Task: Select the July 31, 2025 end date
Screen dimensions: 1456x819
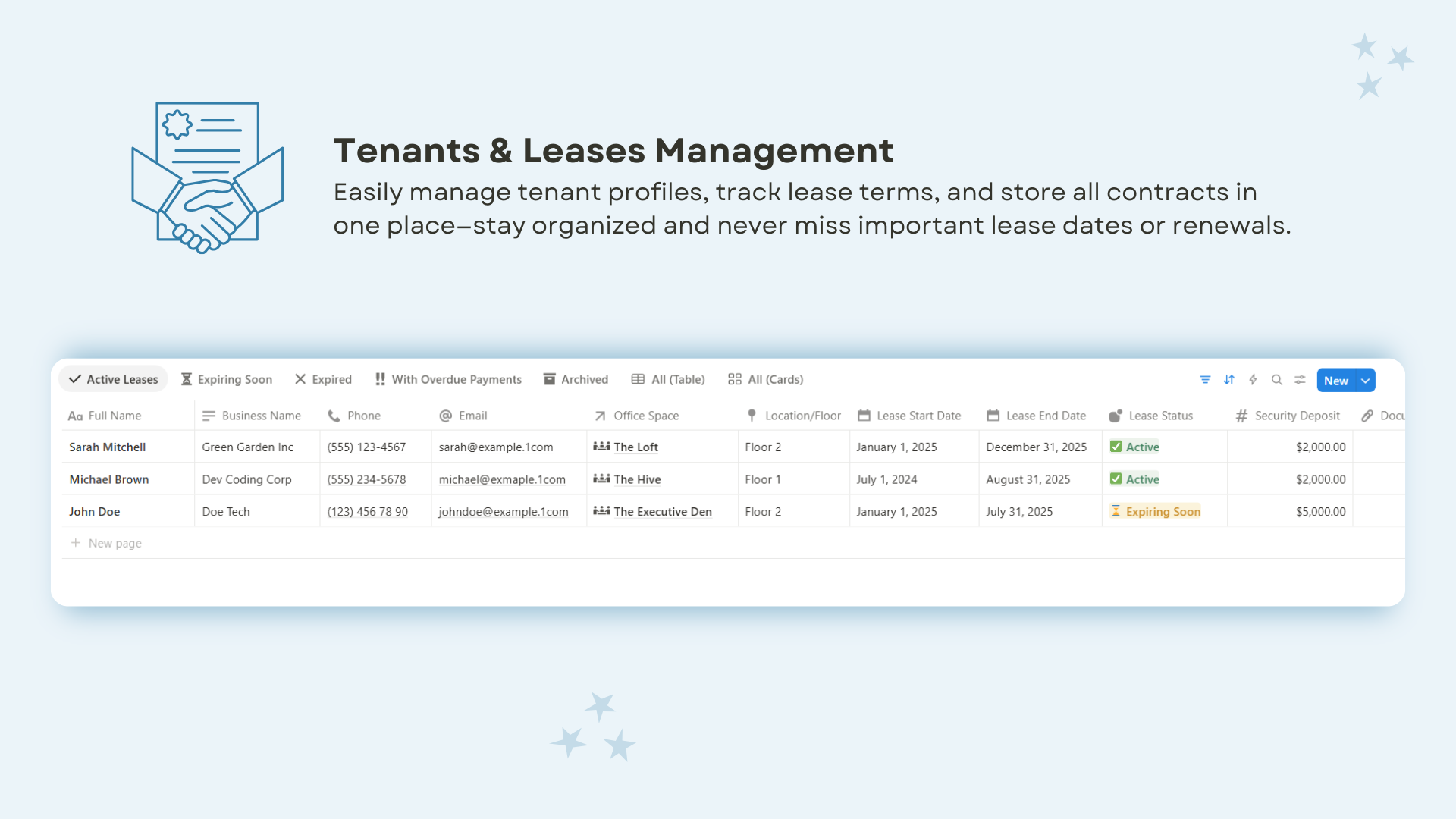Action: coord(1019,512)
